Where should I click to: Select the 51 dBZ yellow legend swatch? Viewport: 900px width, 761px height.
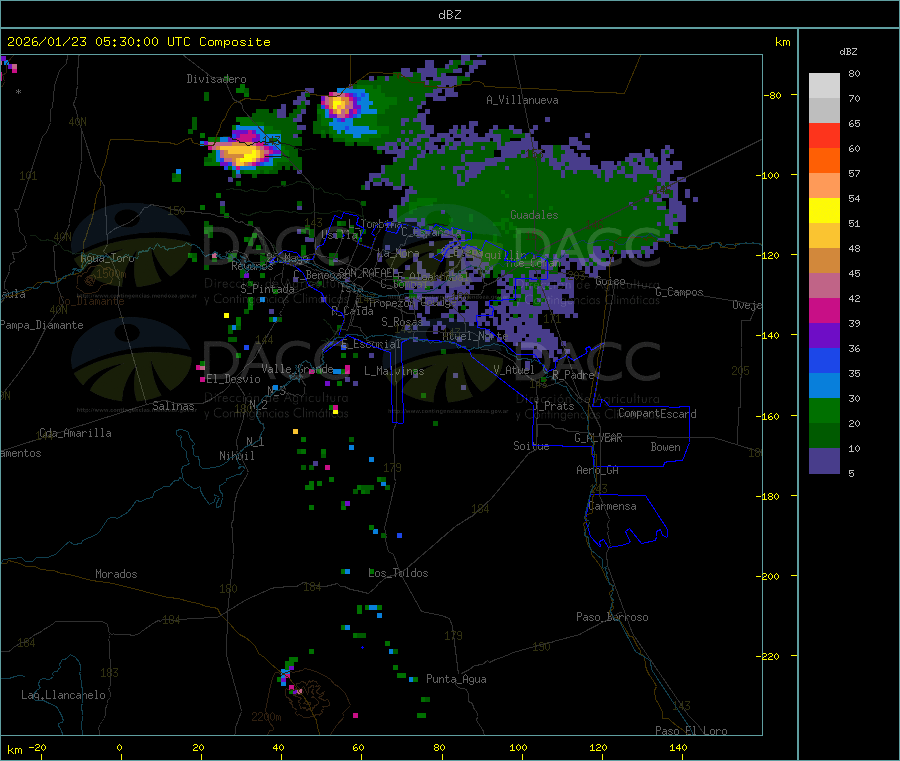point(824,211)
